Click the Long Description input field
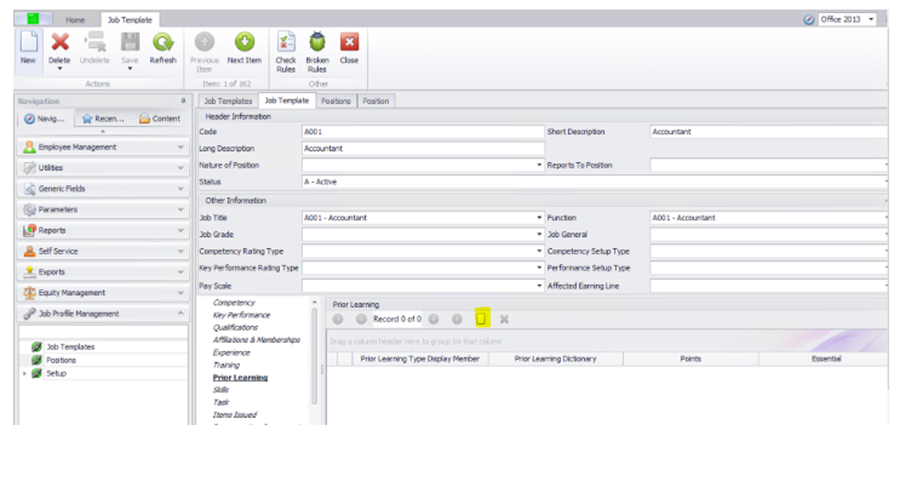900x477 pixels. pyautogui.click(x=422, y=148)
